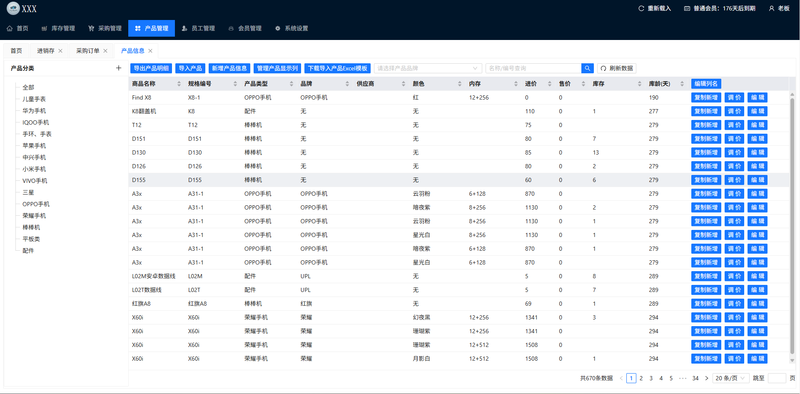This screenshot has height=394, width=800.
Task: Click next page arrow in pagination
Action: coord(706,378)
